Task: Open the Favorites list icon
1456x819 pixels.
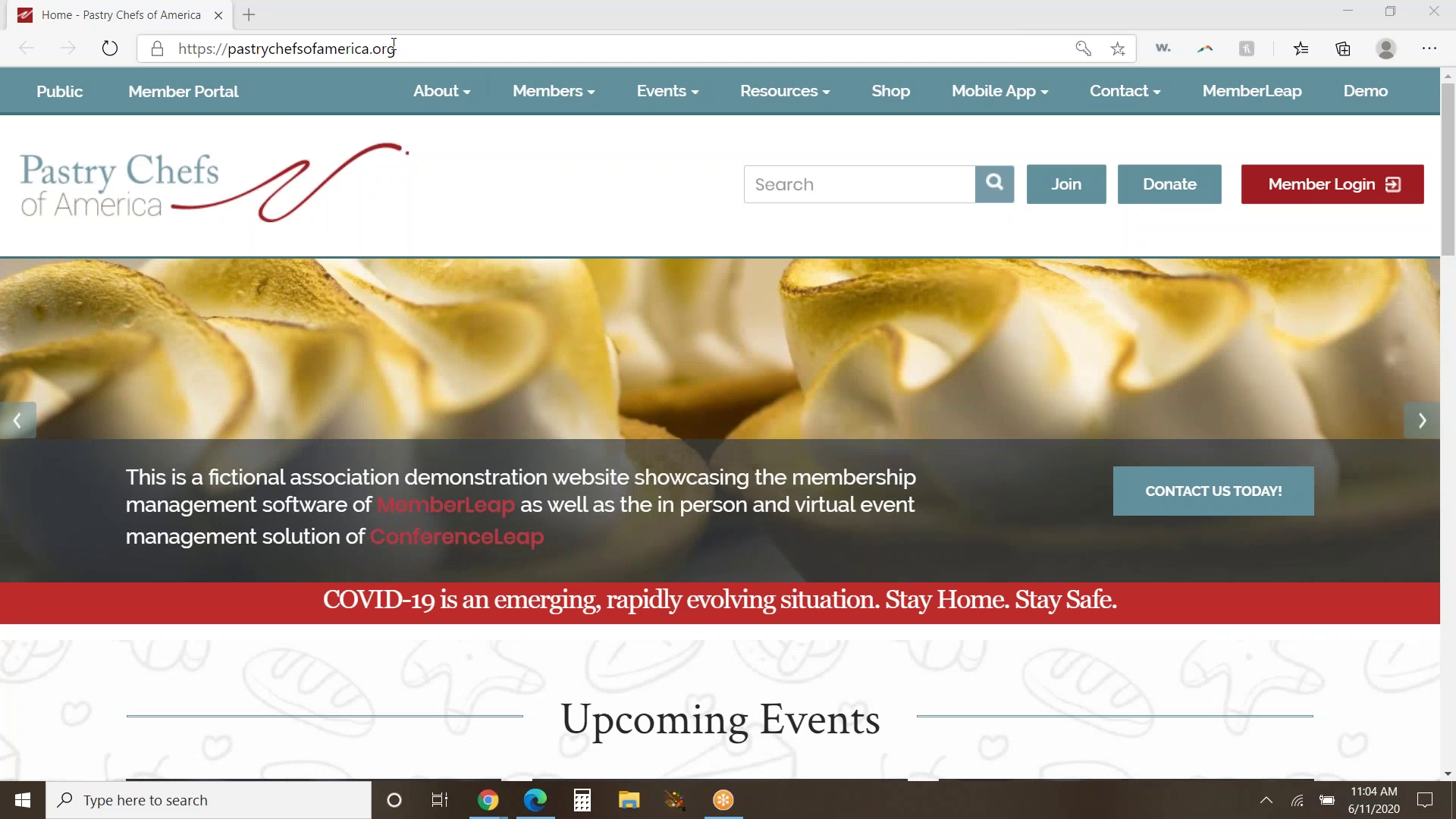Action: [x=1301, y=49]
